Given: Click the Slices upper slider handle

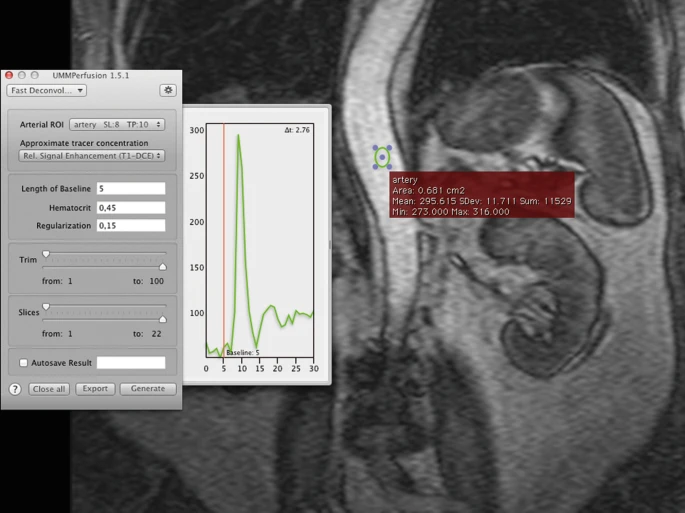Looking at the screenshot, I should pyautogui.click(x=163, y=319).
